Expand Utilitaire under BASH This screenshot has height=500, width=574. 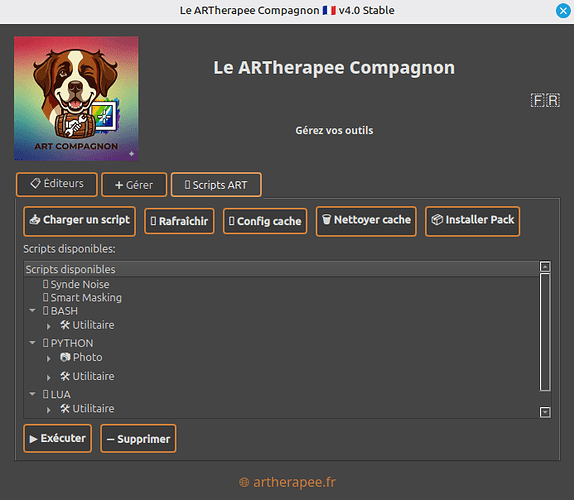click(48, 326)
